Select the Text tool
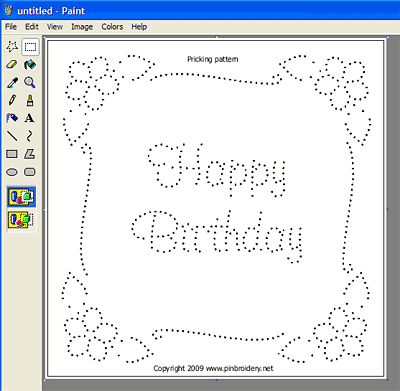Viewport: 400px width, 391px height. click(30, 118)
